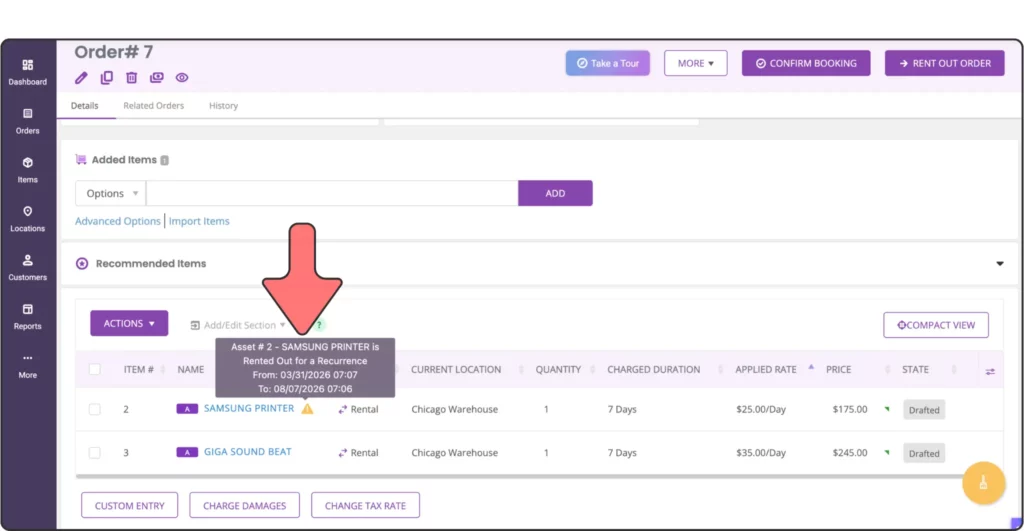Screen dimensions: 1024x531
Task: Click the Recommended Items star icon
Action: 82,263
